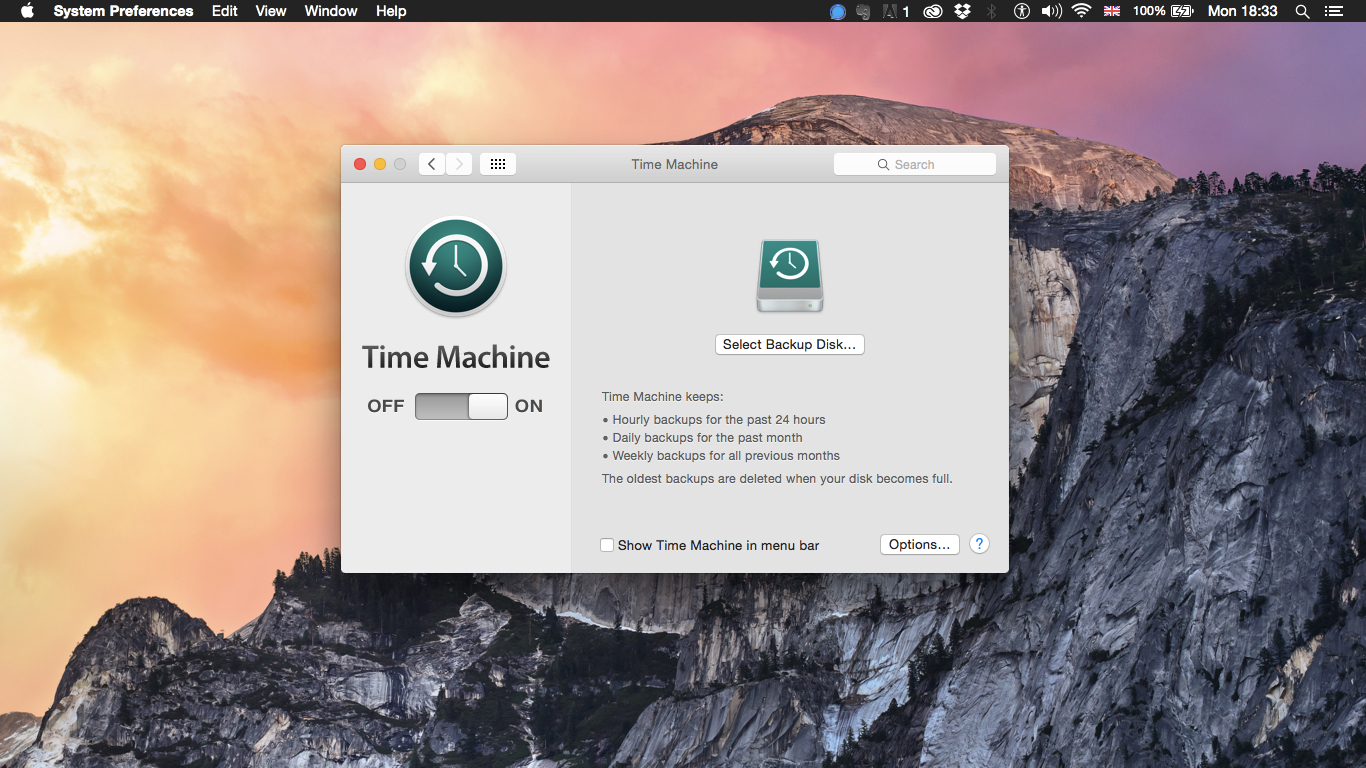Open Time Machine help with question mark button

pos(980,544)
